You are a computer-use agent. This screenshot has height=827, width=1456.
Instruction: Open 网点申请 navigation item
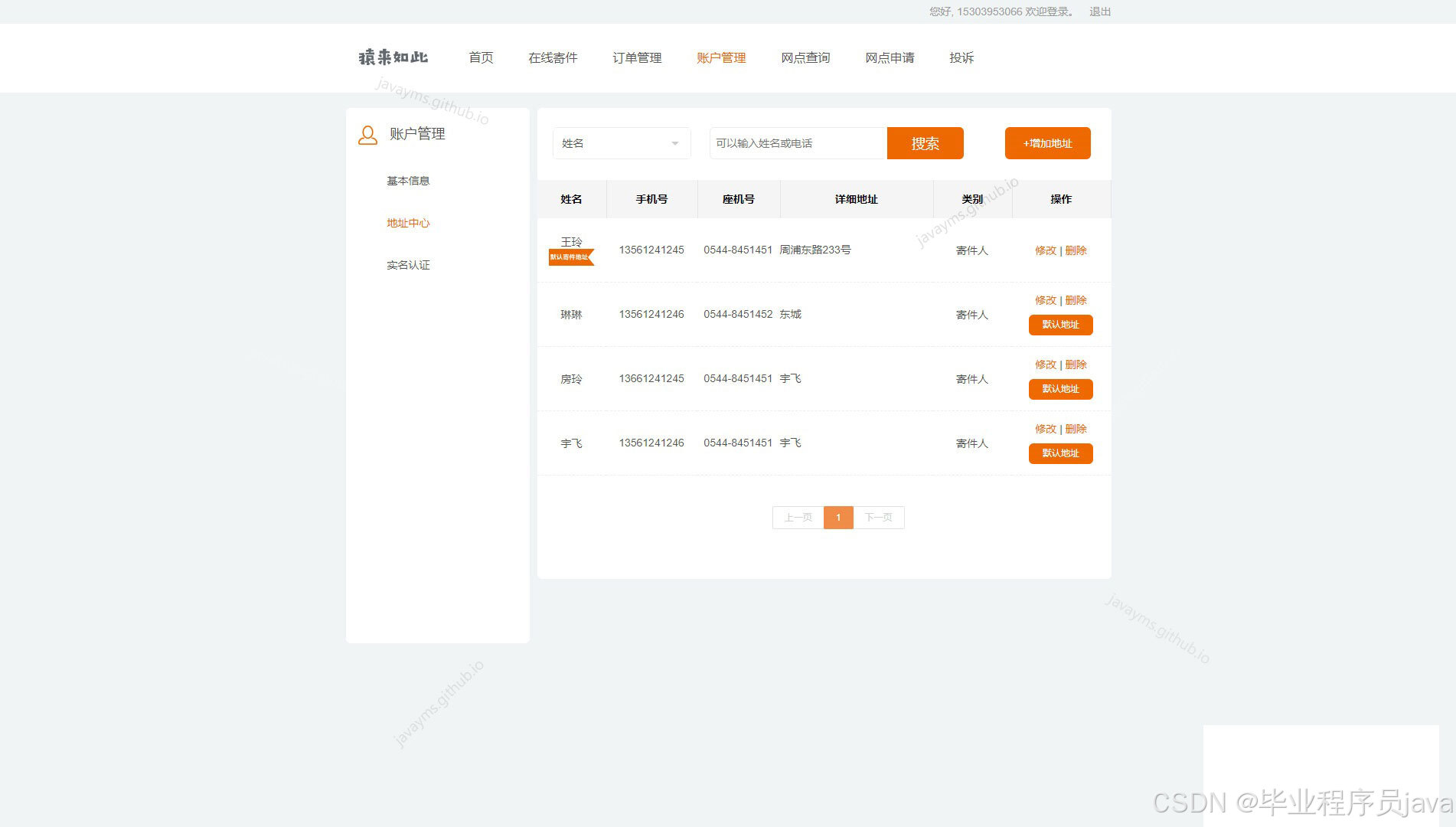[890, 57]
